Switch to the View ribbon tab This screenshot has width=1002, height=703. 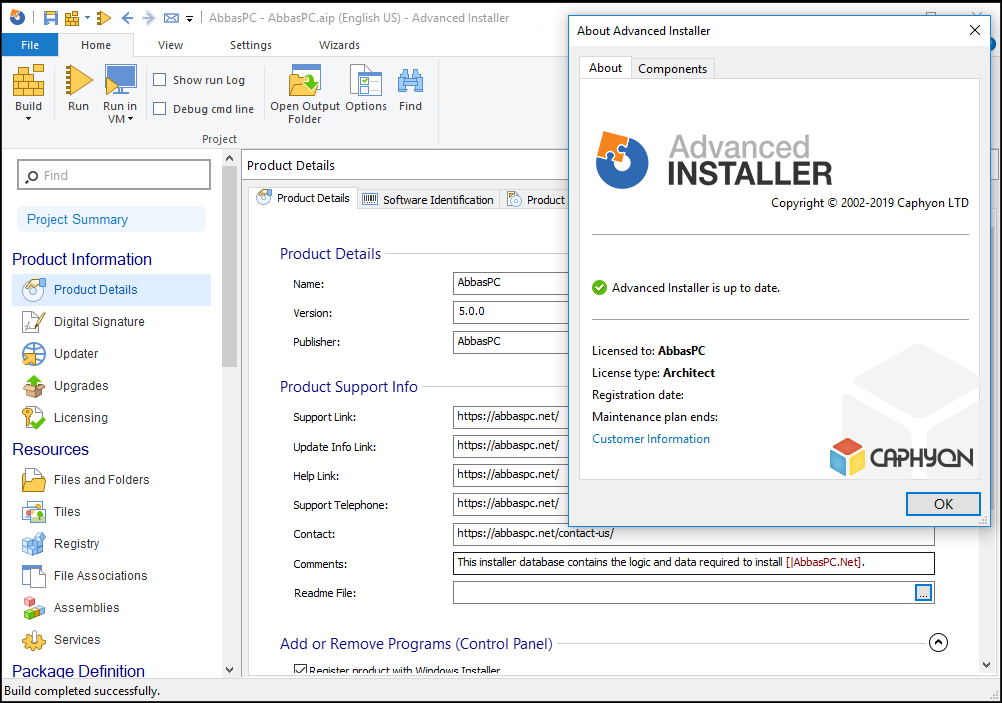[170, 45]
